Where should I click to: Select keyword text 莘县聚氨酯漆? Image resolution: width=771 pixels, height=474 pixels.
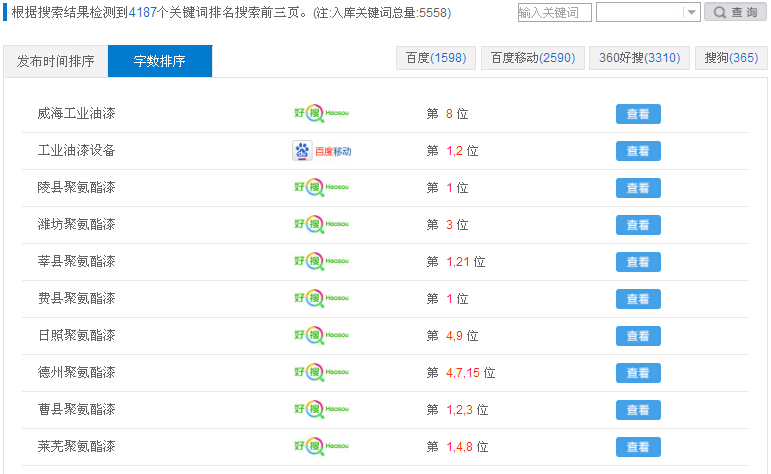coord(77,262)
